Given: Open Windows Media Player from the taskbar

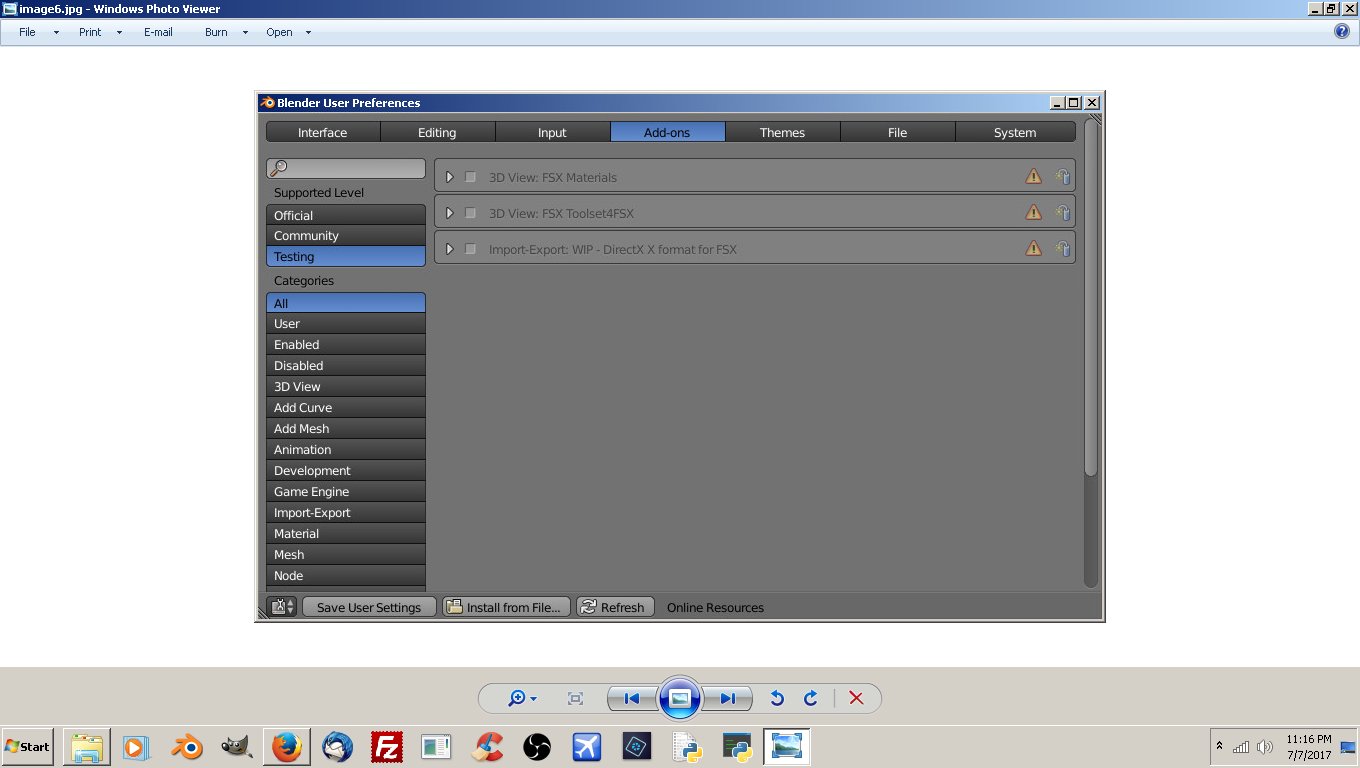Looking at the screenshot, I should [136, 747].
